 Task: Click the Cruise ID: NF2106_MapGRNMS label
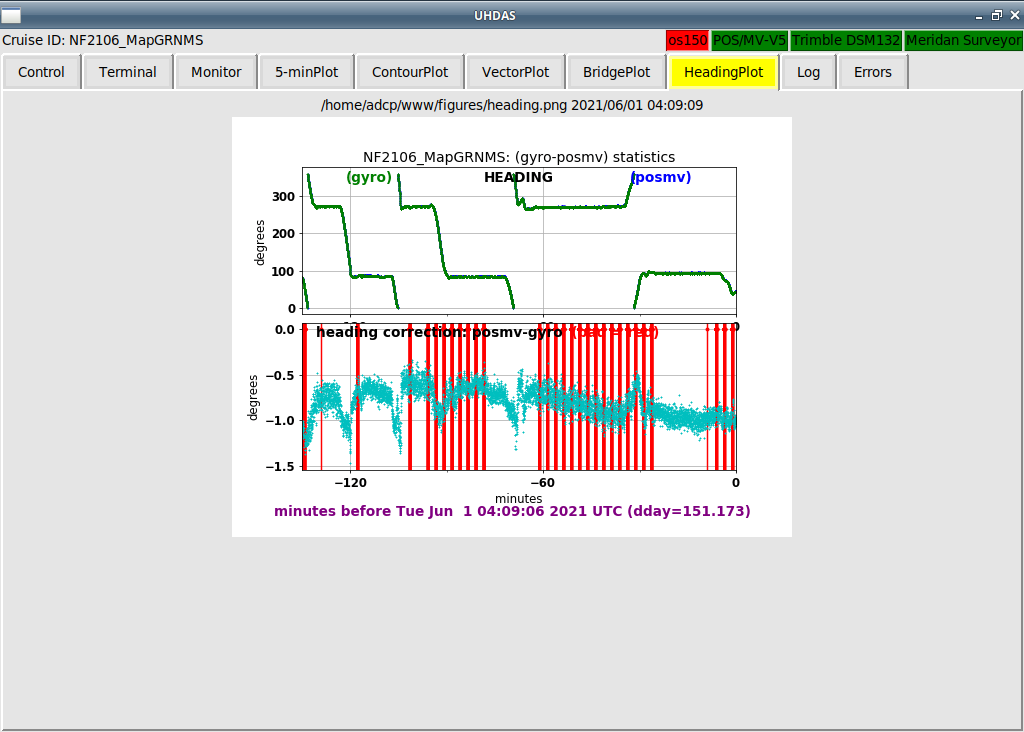click(x=103, y=40)
